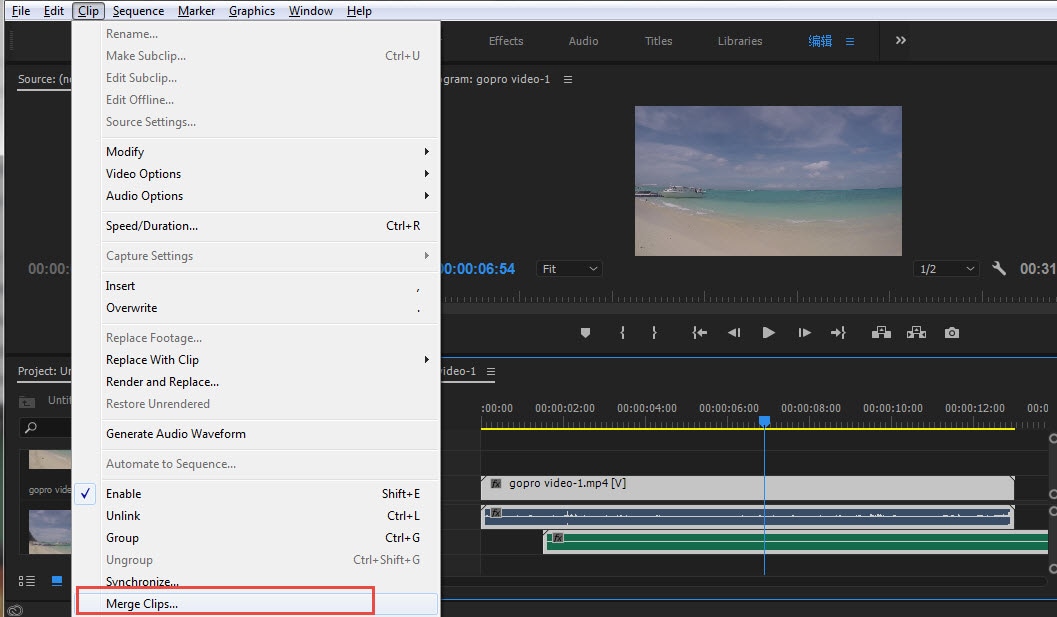This screenshot has height=617, width=1057.
Task: Open Program monitor settings wrench
Action: [998, 269]
